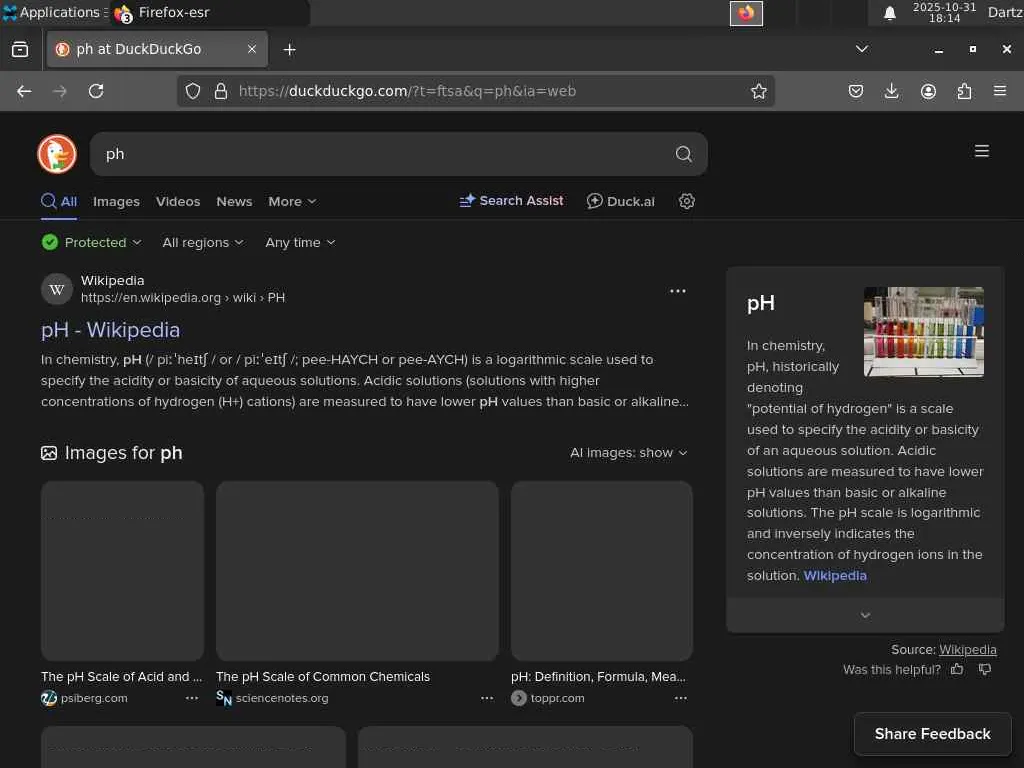Open the test tubes pH thumbnail
This screenshot has width=1024, height=768.
click(x=923, y=332)
